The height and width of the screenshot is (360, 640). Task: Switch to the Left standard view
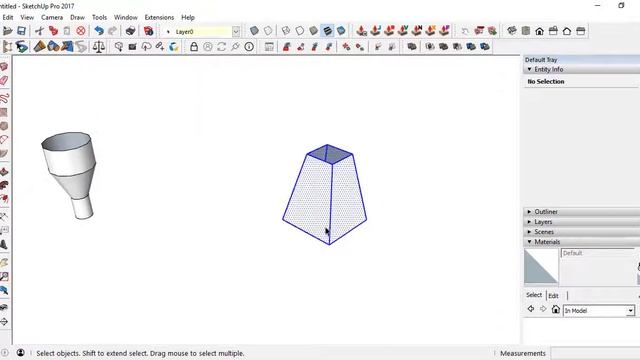(581, 31)
